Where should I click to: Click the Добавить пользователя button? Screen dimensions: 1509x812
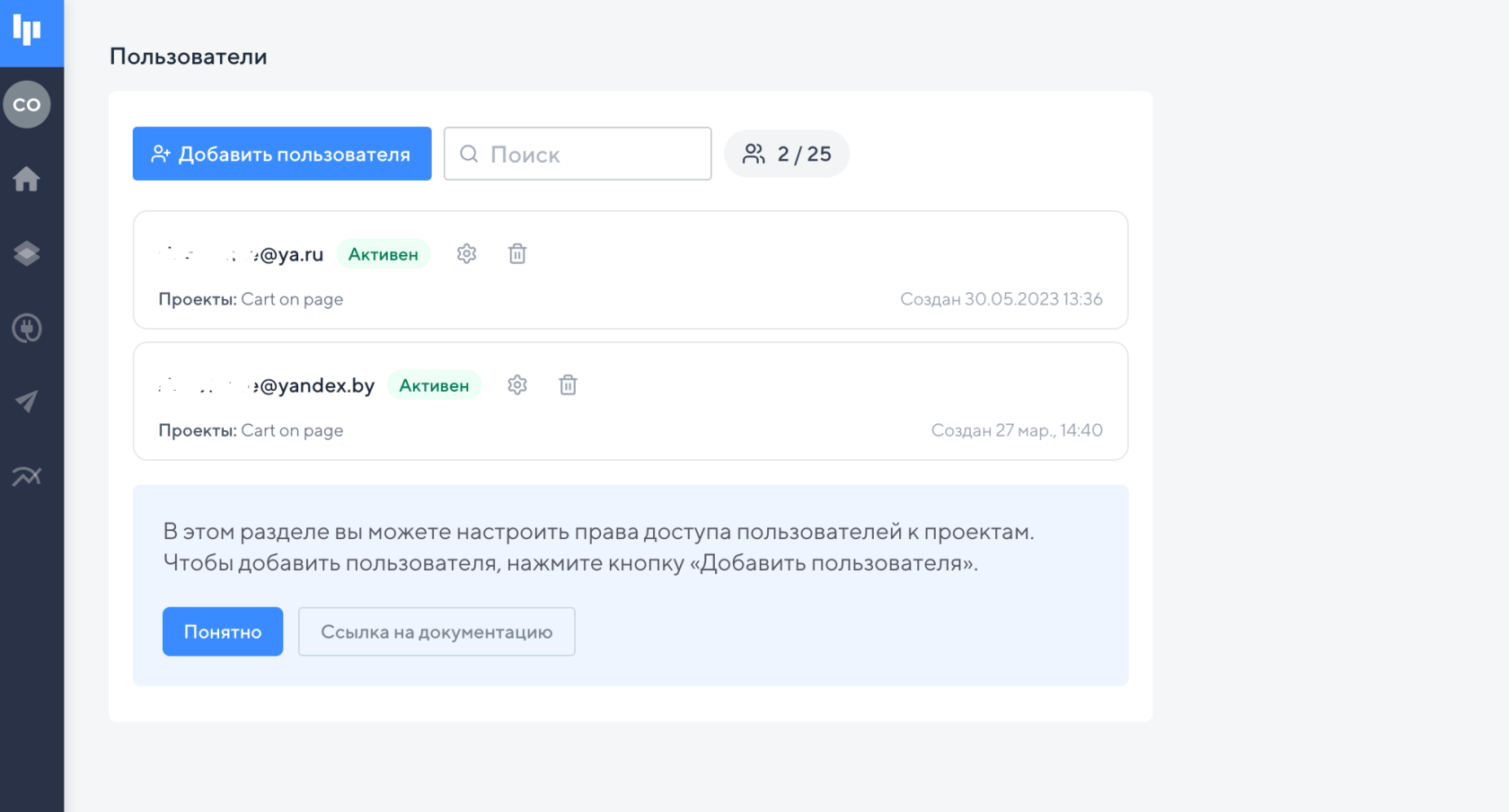click(x=282, y=154)
